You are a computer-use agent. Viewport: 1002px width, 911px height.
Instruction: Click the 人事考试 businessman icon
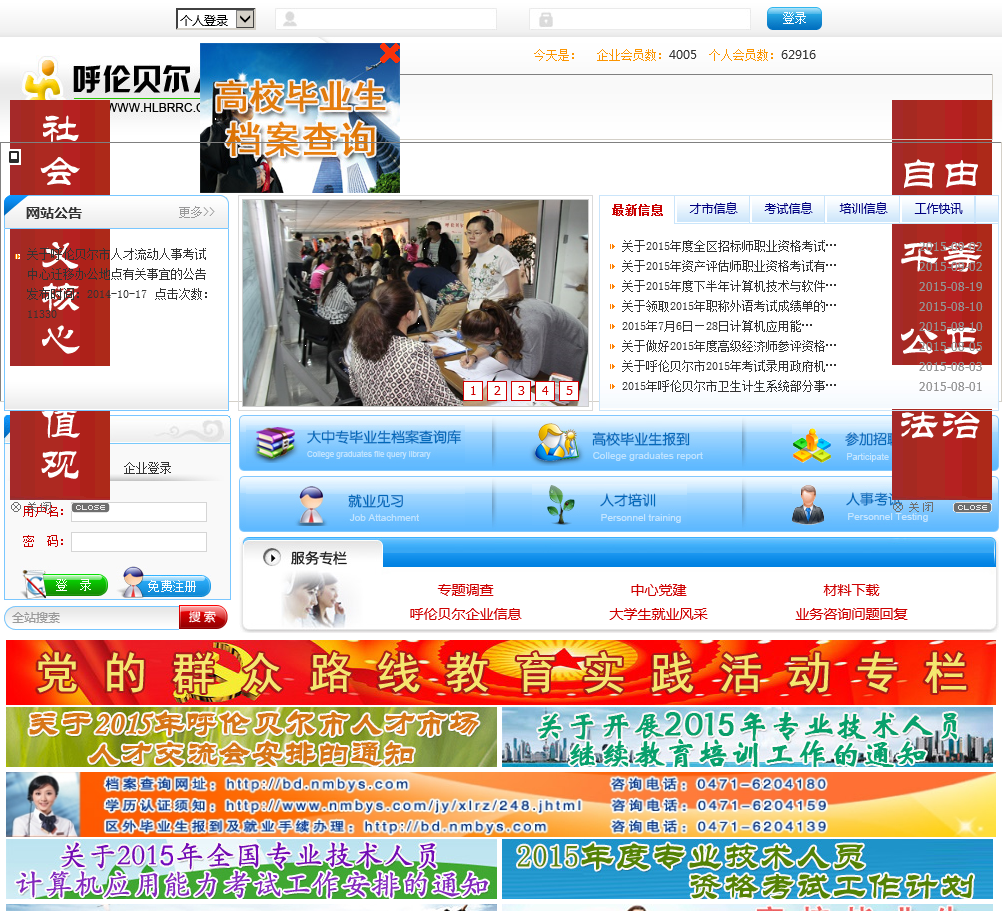[808, 505]
